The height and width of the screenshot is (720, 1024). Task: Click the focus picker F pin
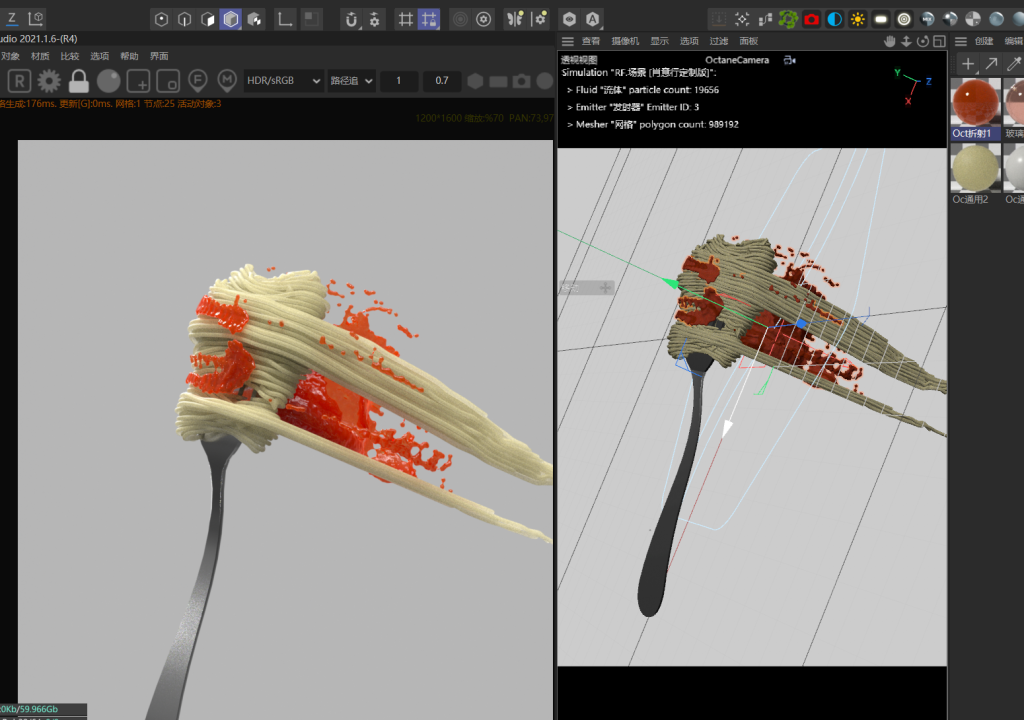197,81
